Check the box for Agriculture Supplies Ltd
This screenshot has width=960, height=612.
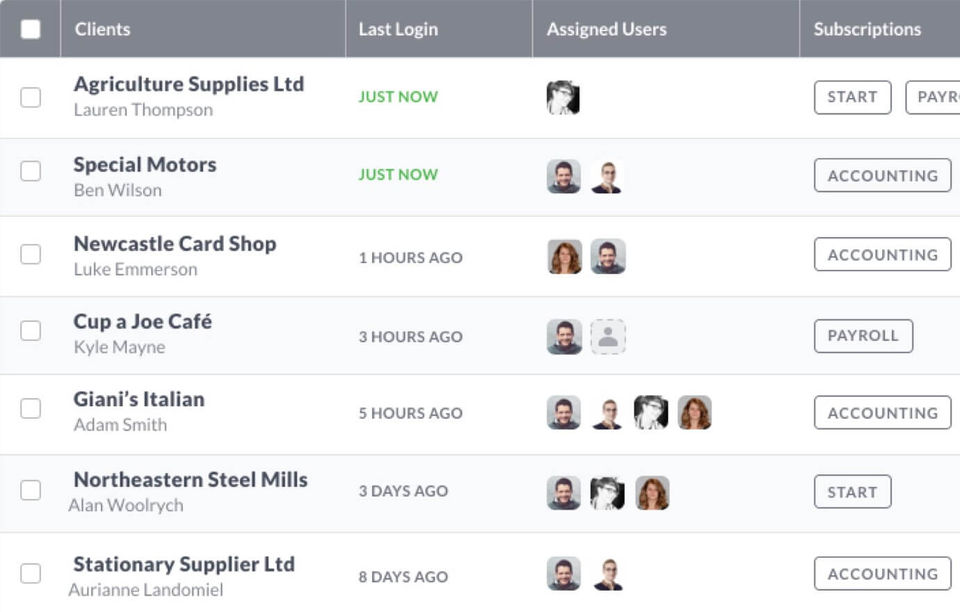tap(31, 97)
